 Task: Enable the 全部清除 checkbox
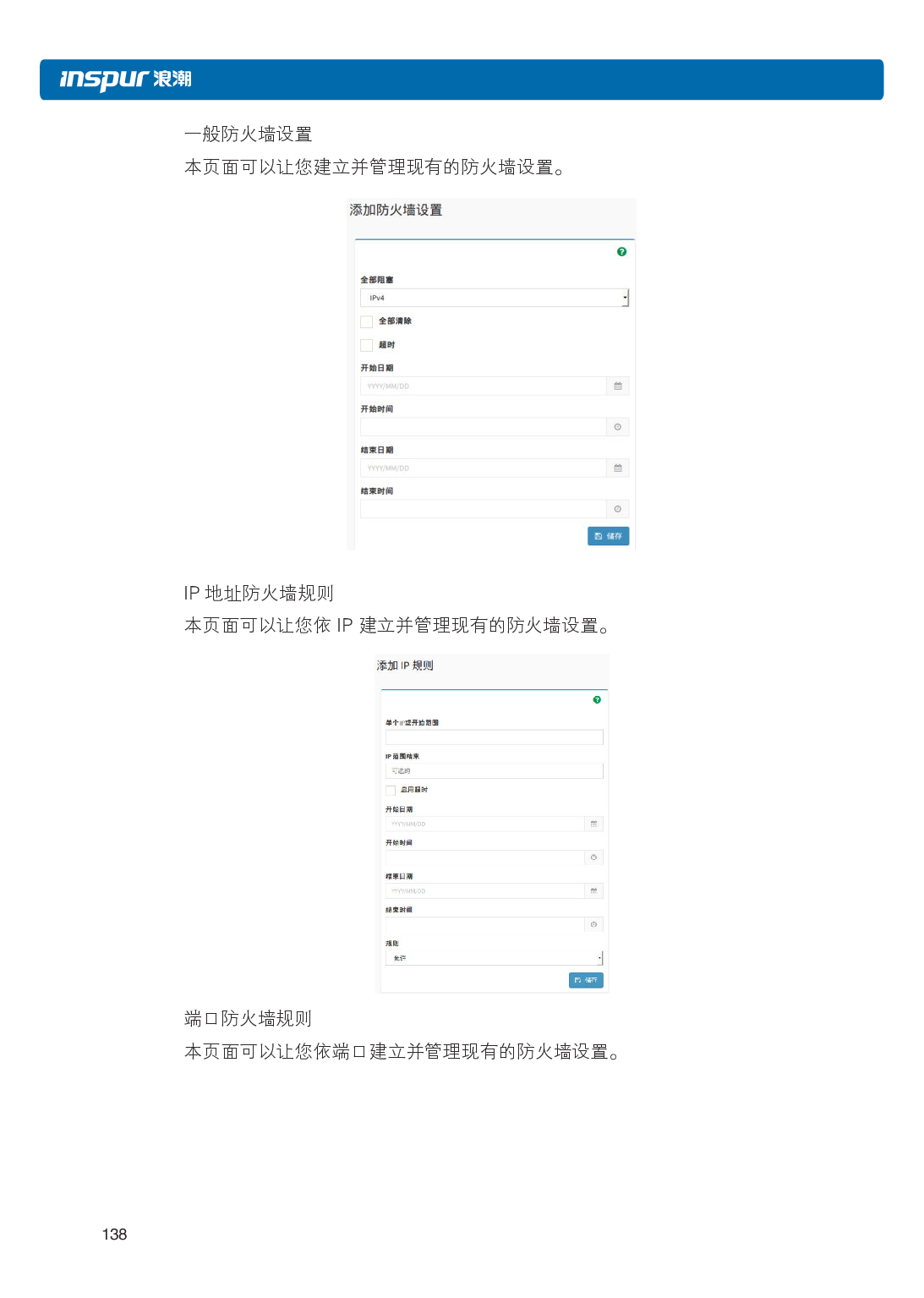(366, 321)
